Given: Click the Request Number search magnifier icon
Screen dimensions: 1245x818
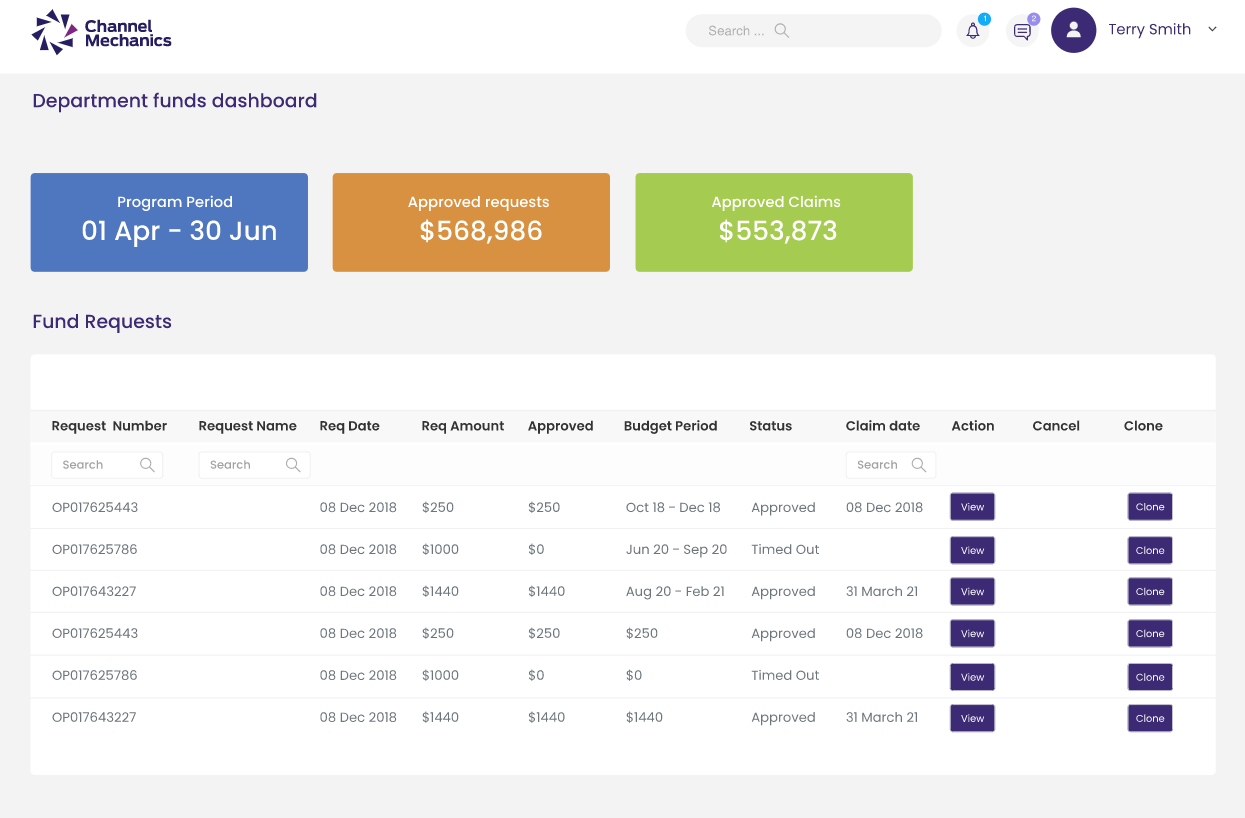Looking at the screenshot, I should coord(147,465).
